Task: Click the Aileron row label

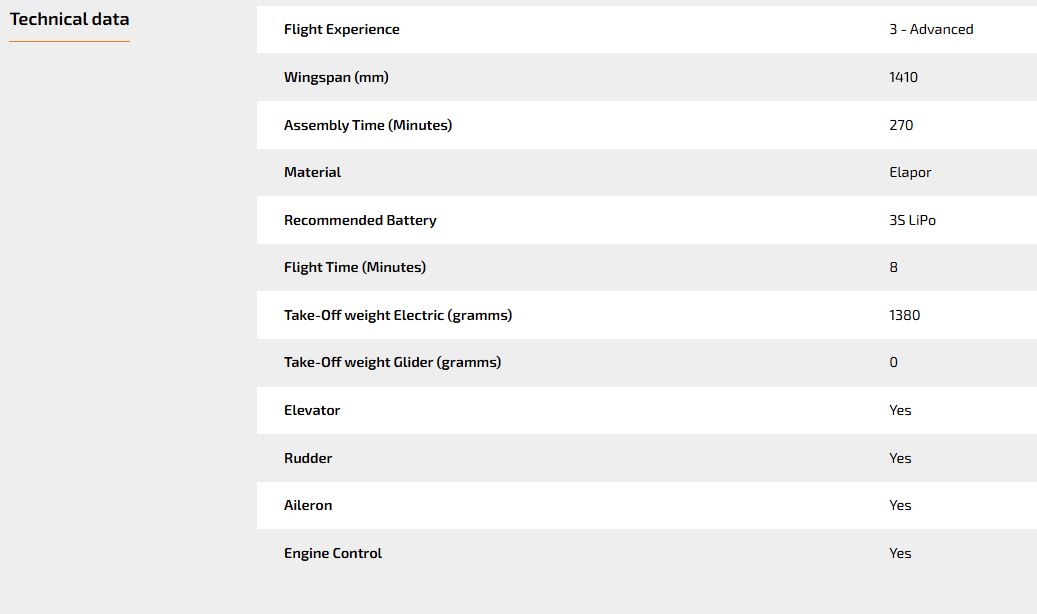Action: (308, 505)
